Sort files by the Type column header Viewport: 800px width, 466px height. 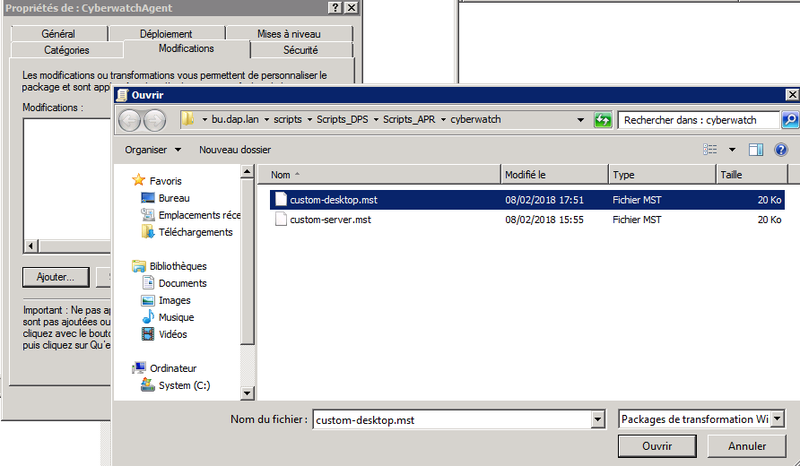[x=662, y=175]
